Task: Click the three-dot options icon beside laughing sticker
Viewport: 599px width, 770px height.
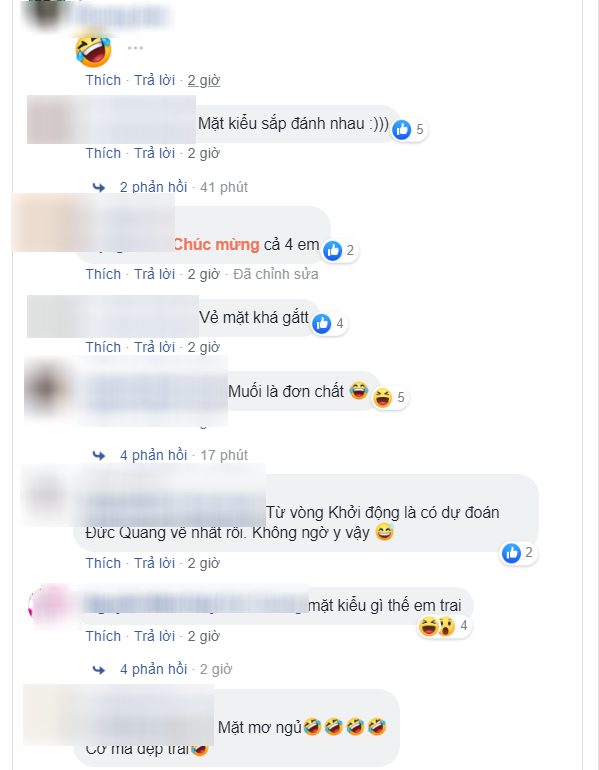Action: click(x=135, y=48)
